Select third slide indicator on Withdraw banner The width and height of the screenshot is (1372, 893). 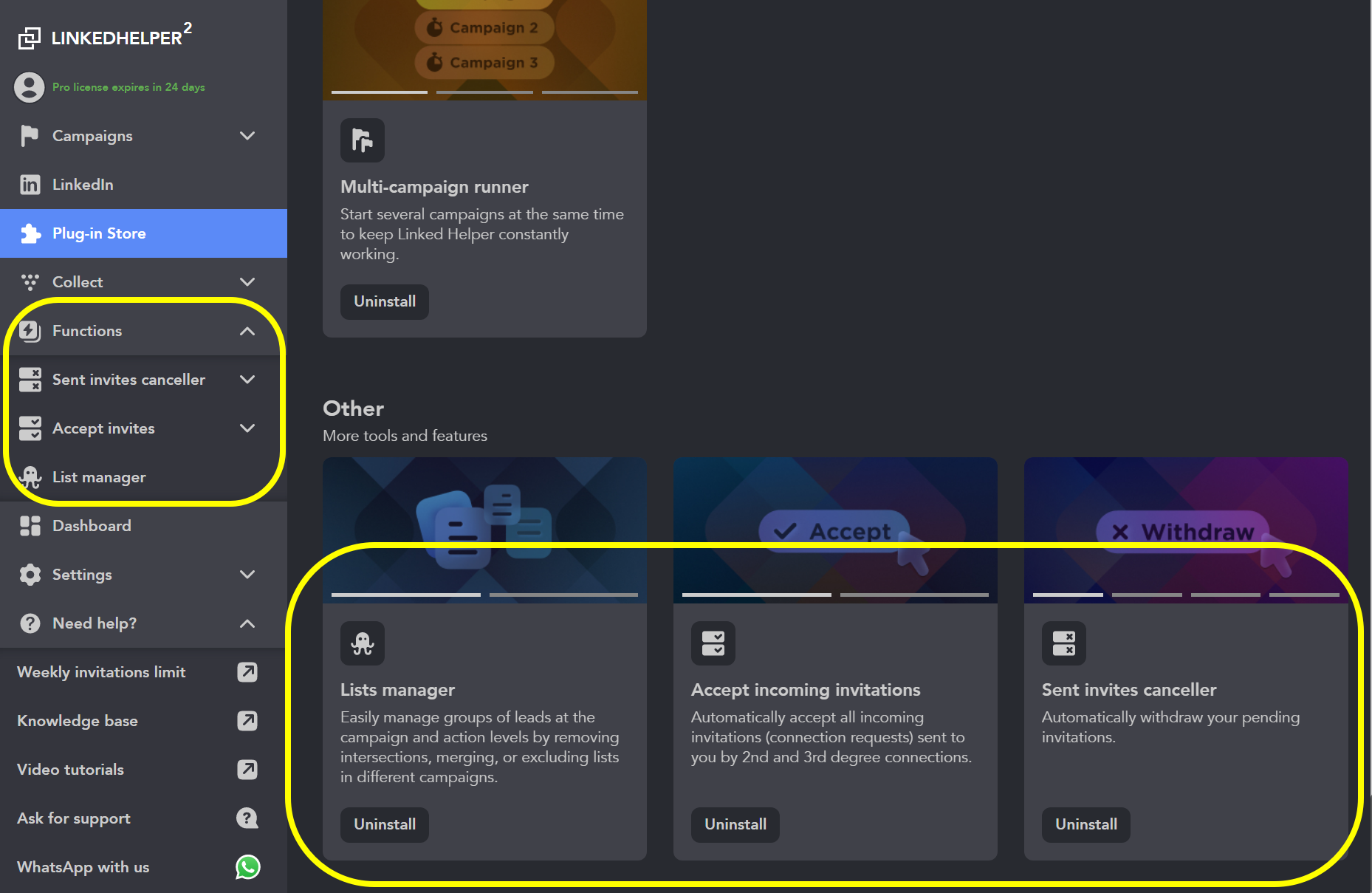coord(1225,595)
